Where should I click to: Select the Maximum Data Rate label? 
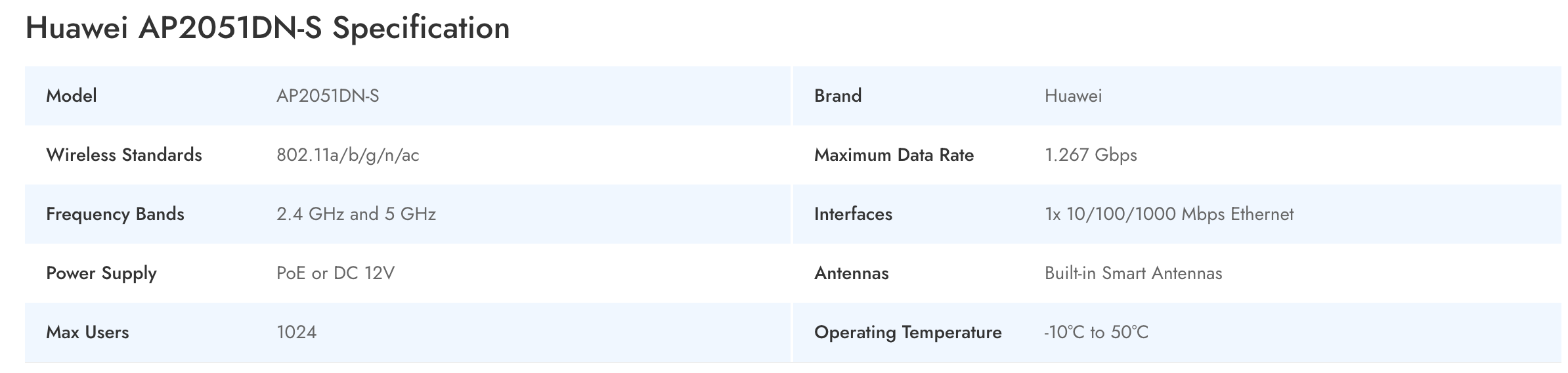894,155
